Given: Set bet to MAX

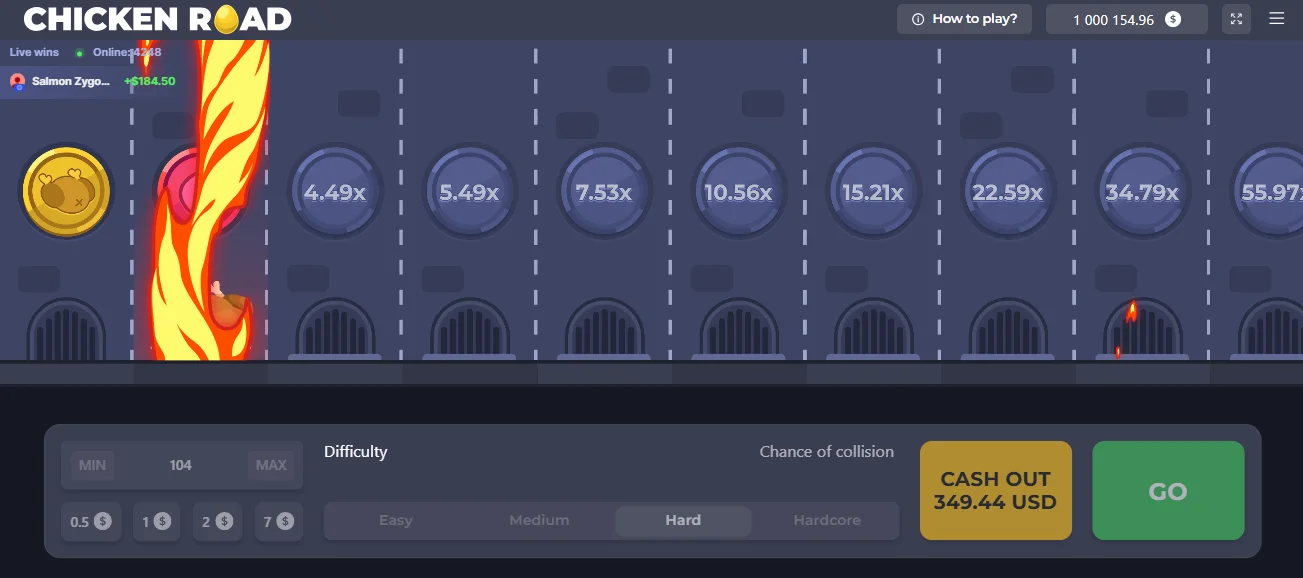Looking at the screenshot, I should [x=271, y=465].
